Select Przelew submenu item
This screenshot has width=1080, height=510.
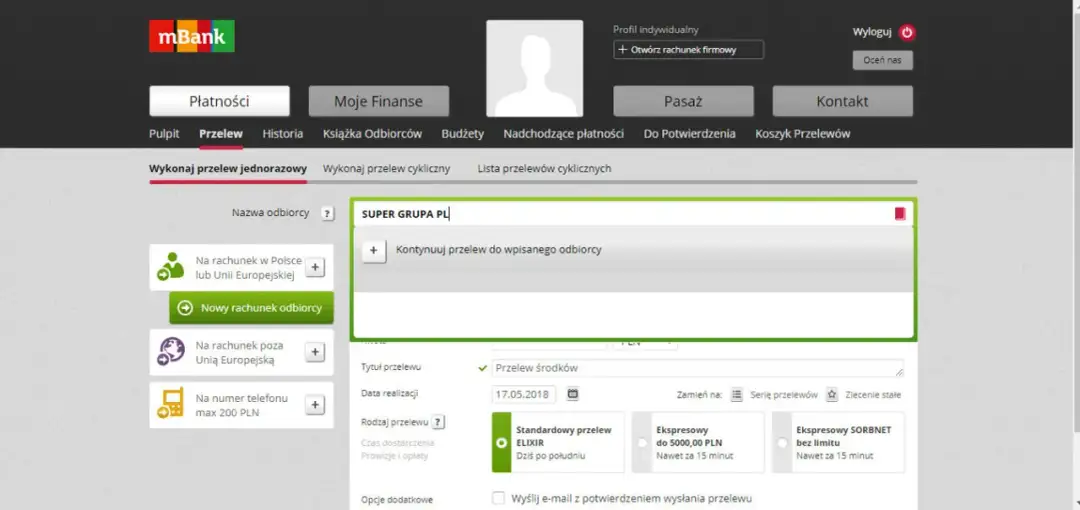tap(221, 134)
